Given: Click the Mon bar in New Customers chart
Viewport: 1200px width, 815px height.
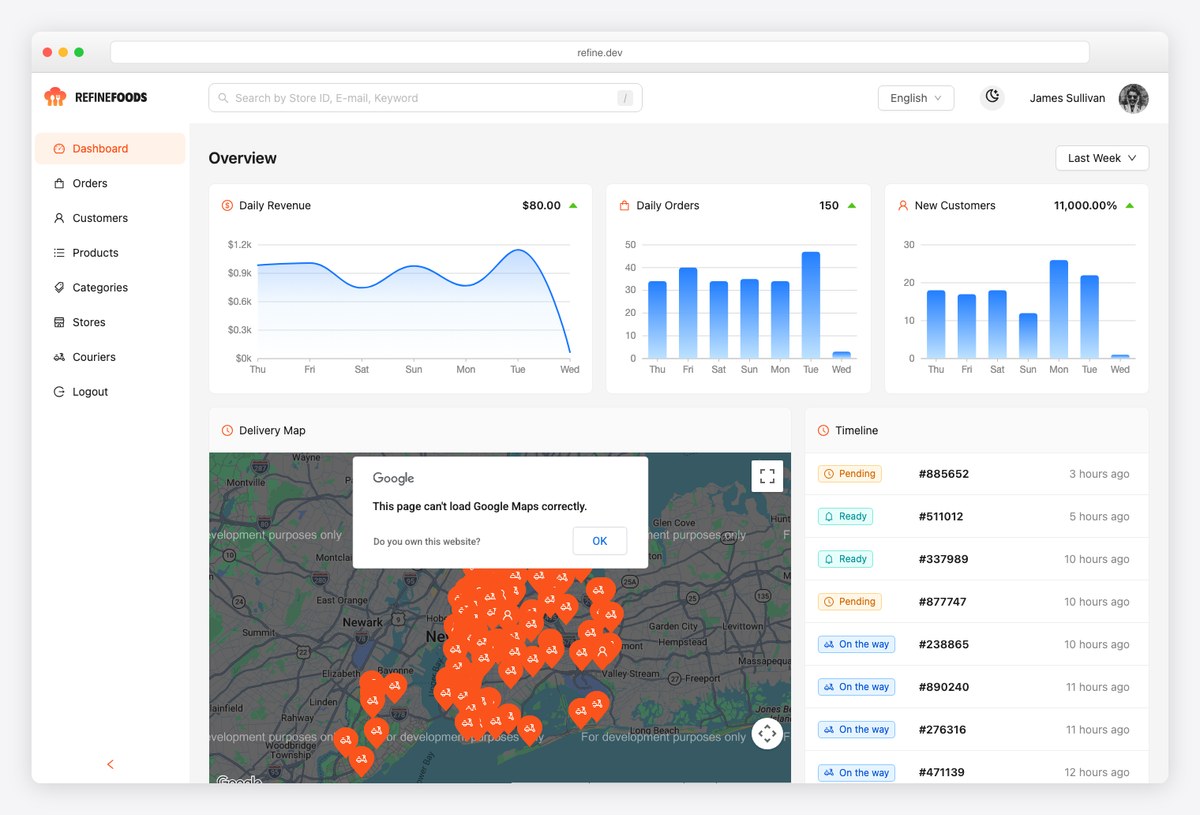Looking at the screenshot, I should click(1059, 309).
